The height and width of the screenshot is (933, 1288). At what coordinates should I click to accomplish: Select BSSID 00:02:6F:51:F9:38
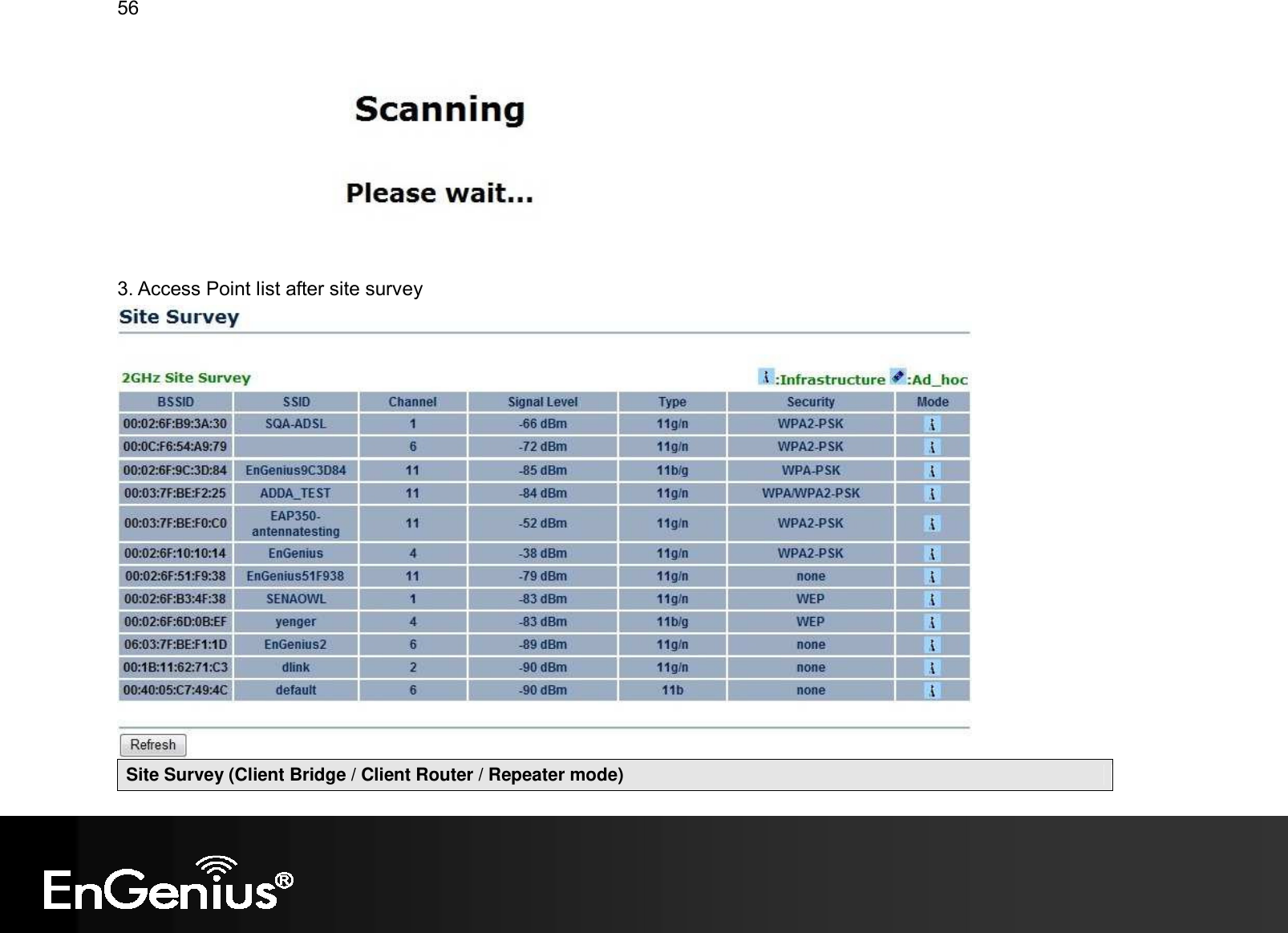[x=175, y=576]
